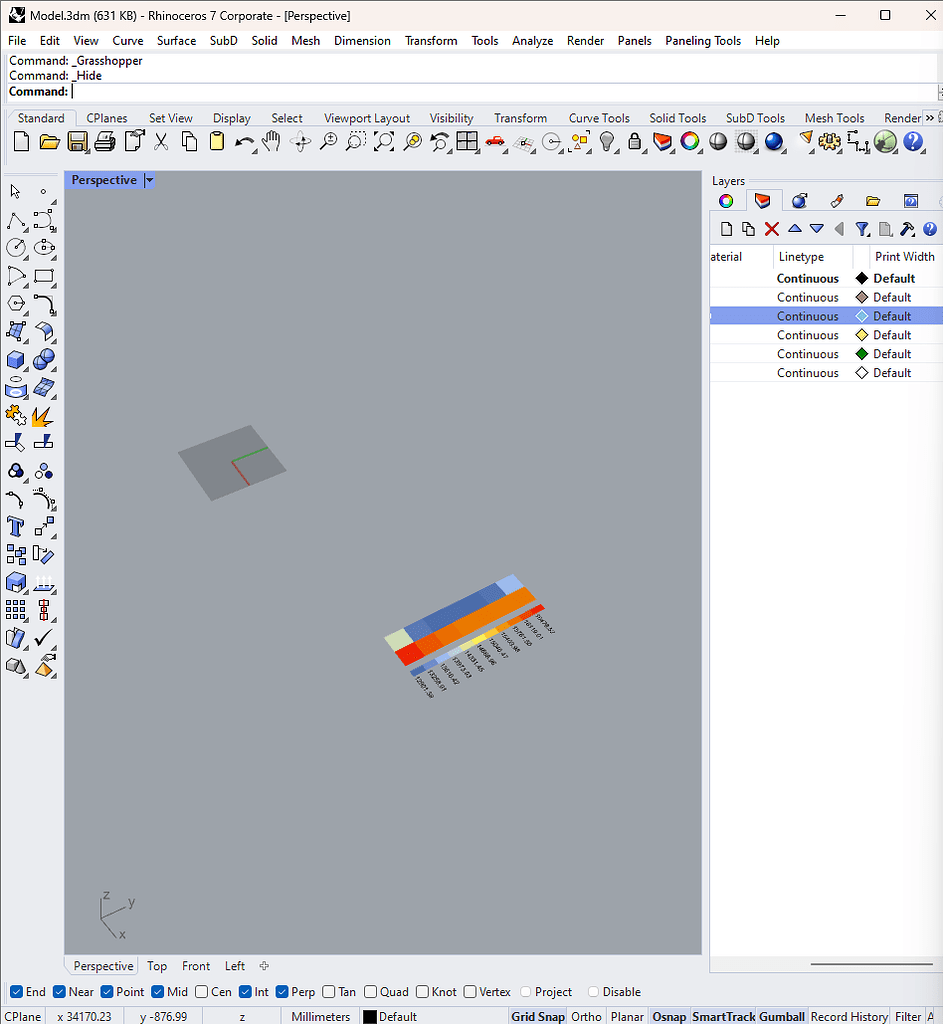
Task: Enable the Tan object snap
Action: tap(330, 992)
